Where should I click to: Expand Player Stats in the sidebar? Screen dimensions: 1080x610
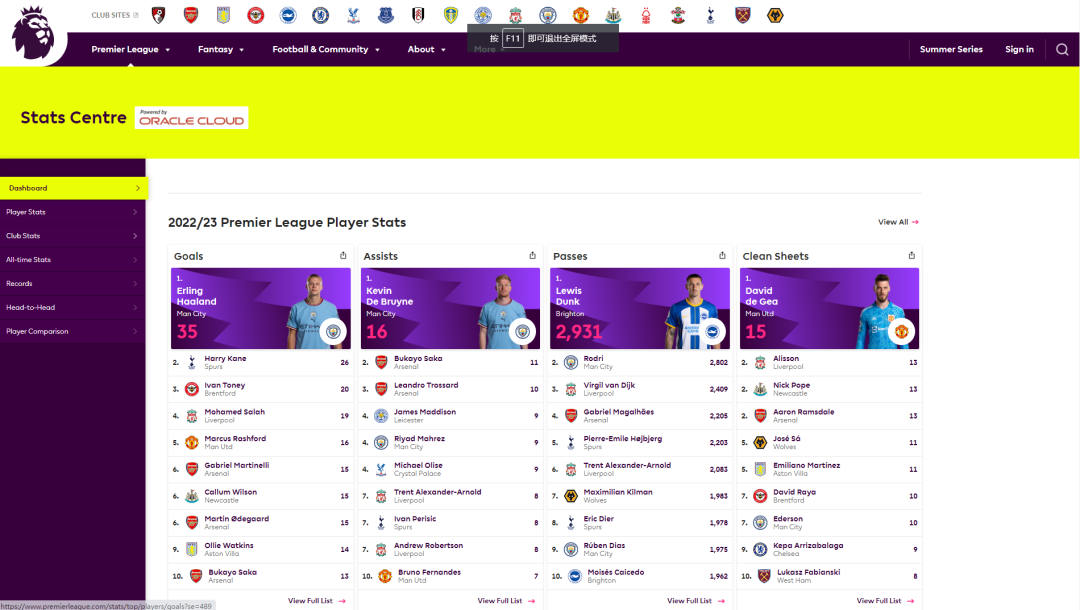pyautogui.click(x=72, y=212)
